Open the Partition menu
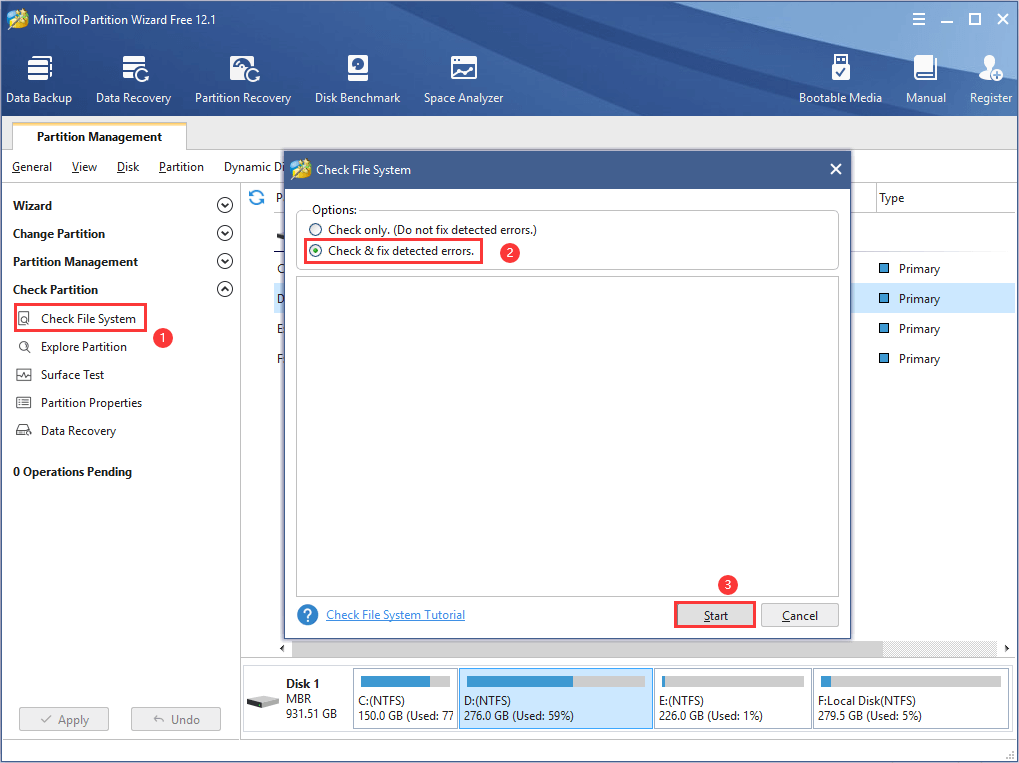Image resolution: width=1019 pixels, height=763 pixels. pyautogui.click(x=181, y=167)
